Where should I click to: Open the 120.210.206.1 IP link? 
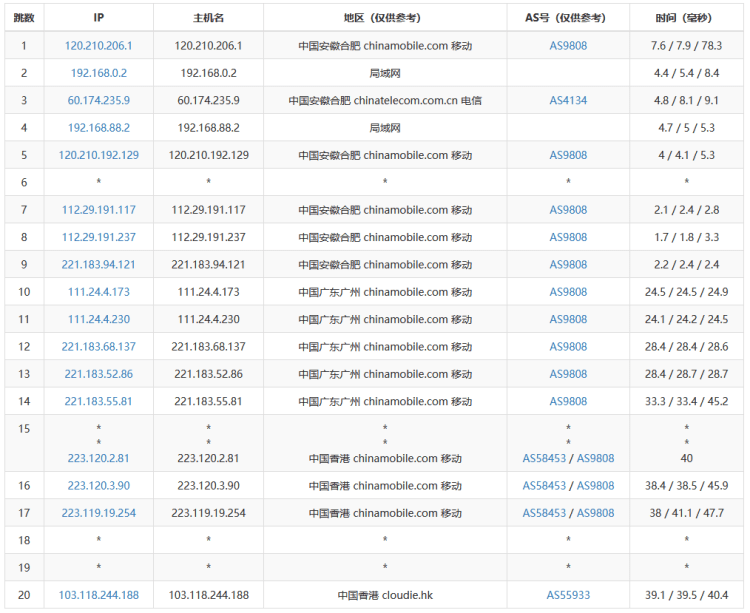tap(98, 46)
